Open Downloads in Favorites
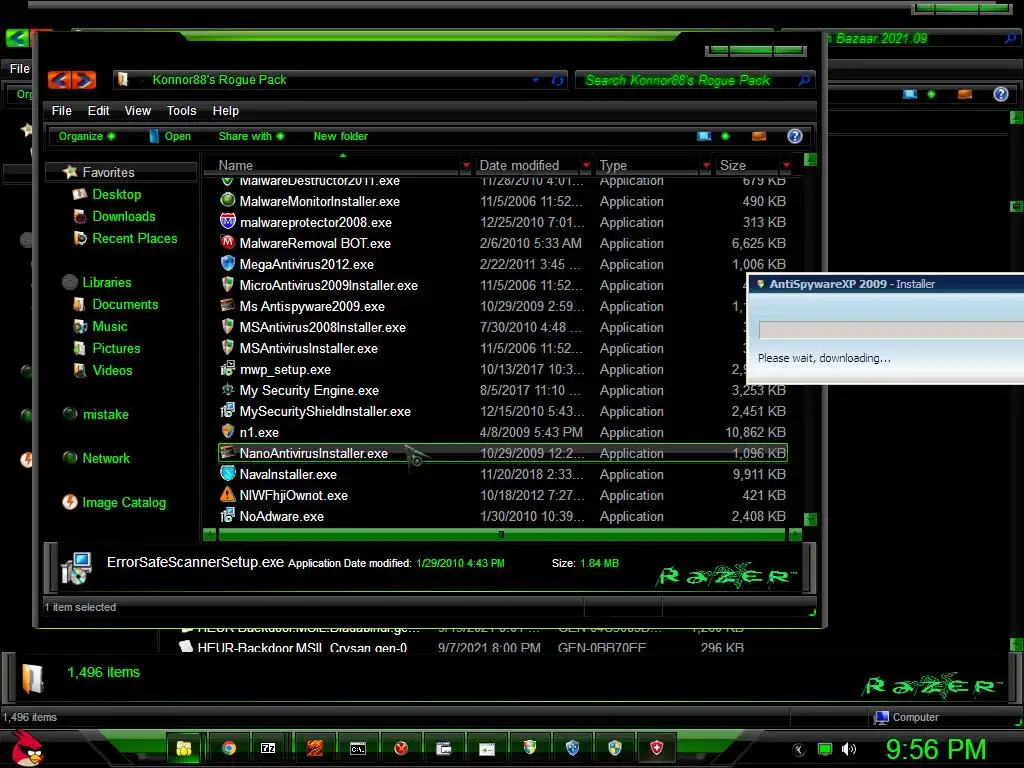This screenshot has height=768, width=1024. [123, 216]
